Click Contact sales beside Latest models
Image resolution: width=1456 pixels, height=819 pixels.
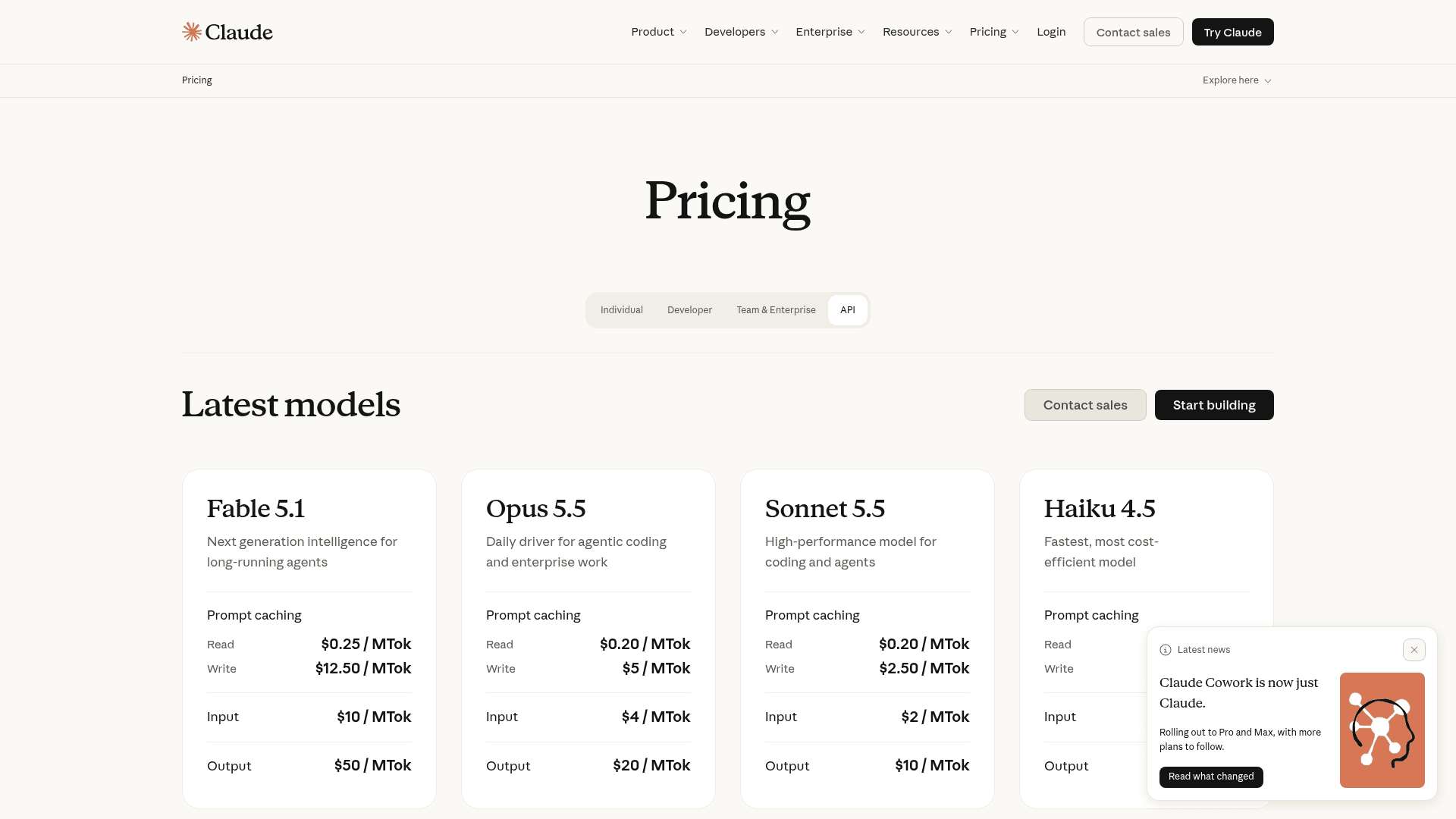pyautogui.click(x=1085, y=405)
